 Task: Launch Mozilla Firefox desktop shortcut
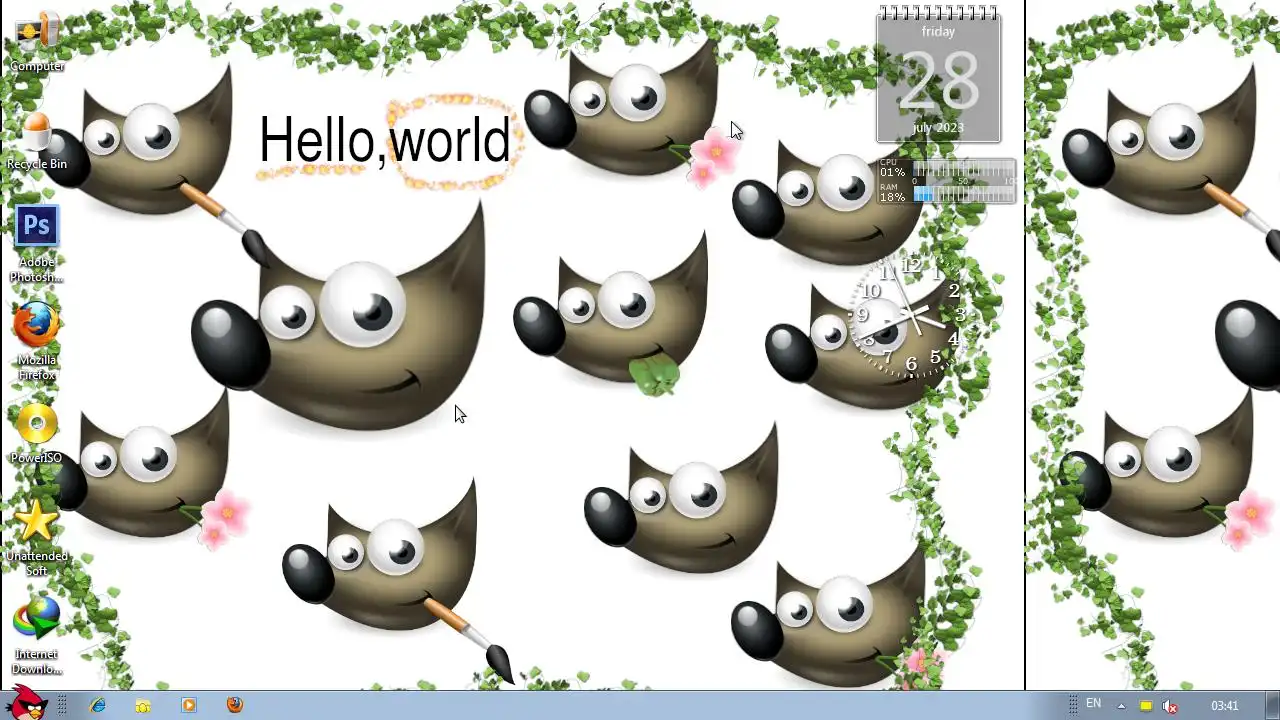pyautogui.click(x=37, y=342)
